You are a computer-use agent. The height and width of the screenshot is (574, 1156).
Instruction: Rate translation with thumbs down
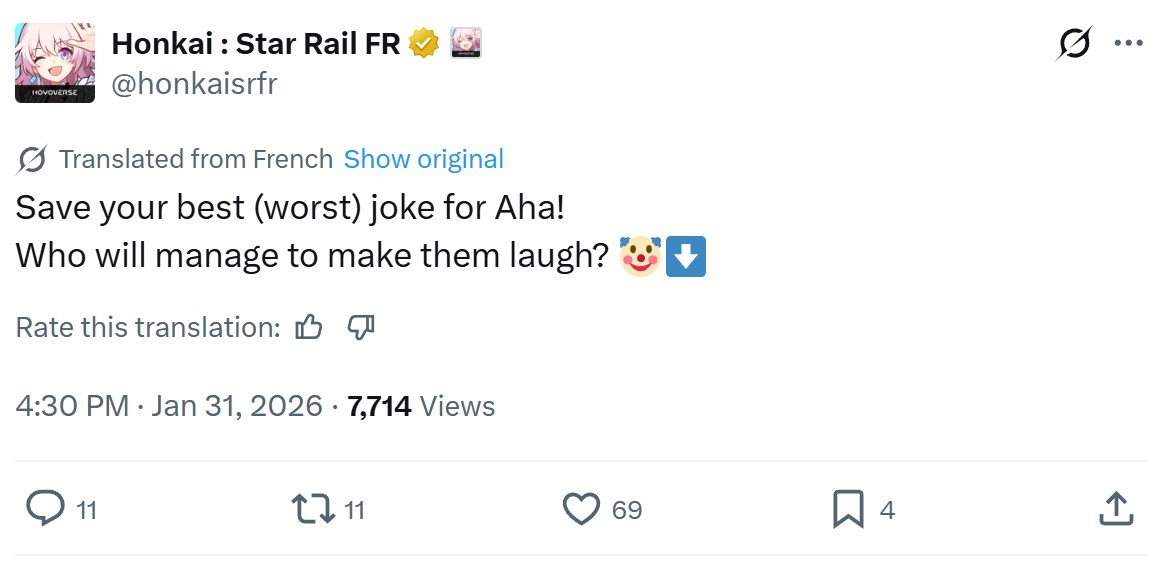coord(360,327)
